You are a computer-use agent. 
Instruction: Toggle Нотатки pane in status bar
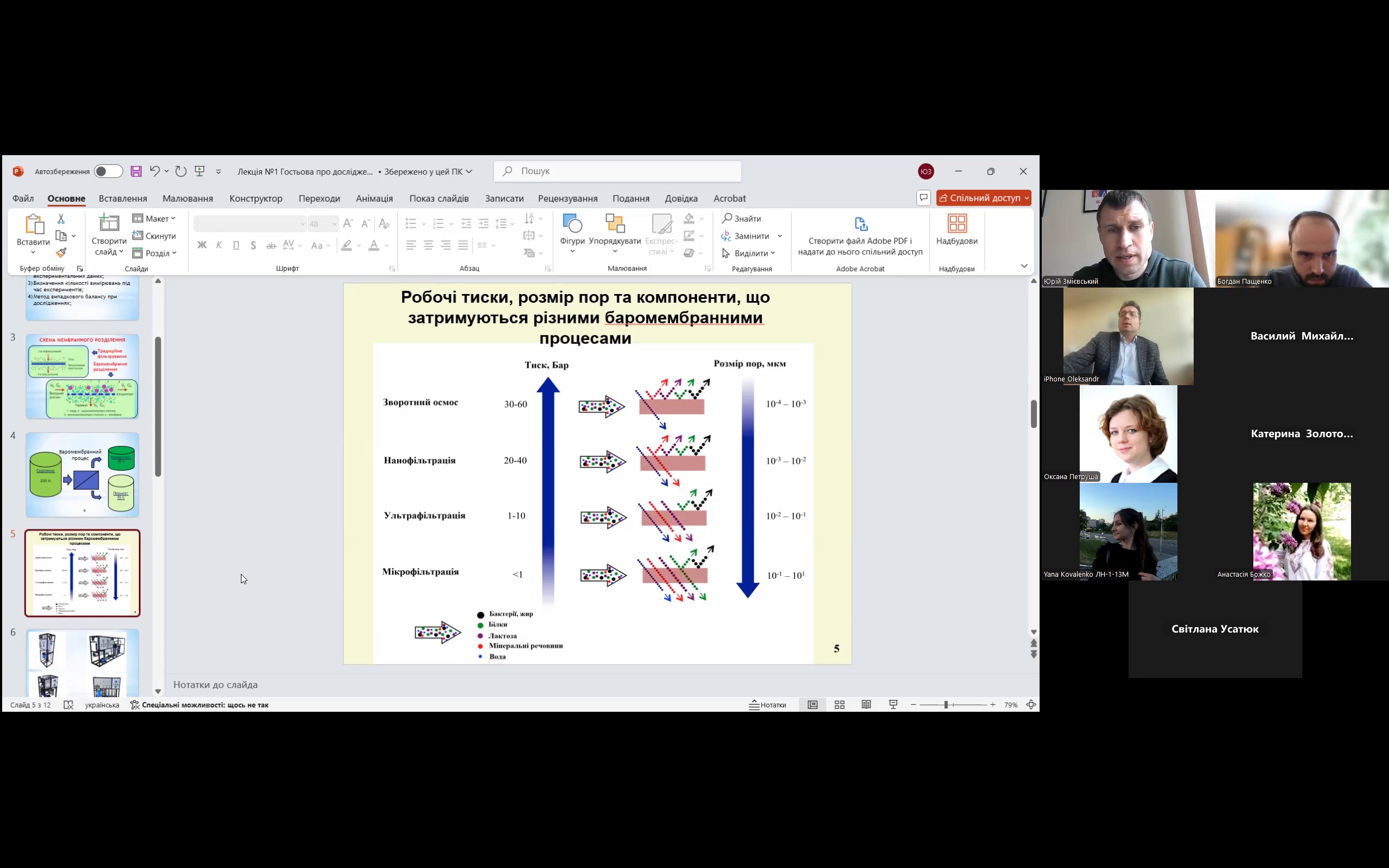click(767, 704)
